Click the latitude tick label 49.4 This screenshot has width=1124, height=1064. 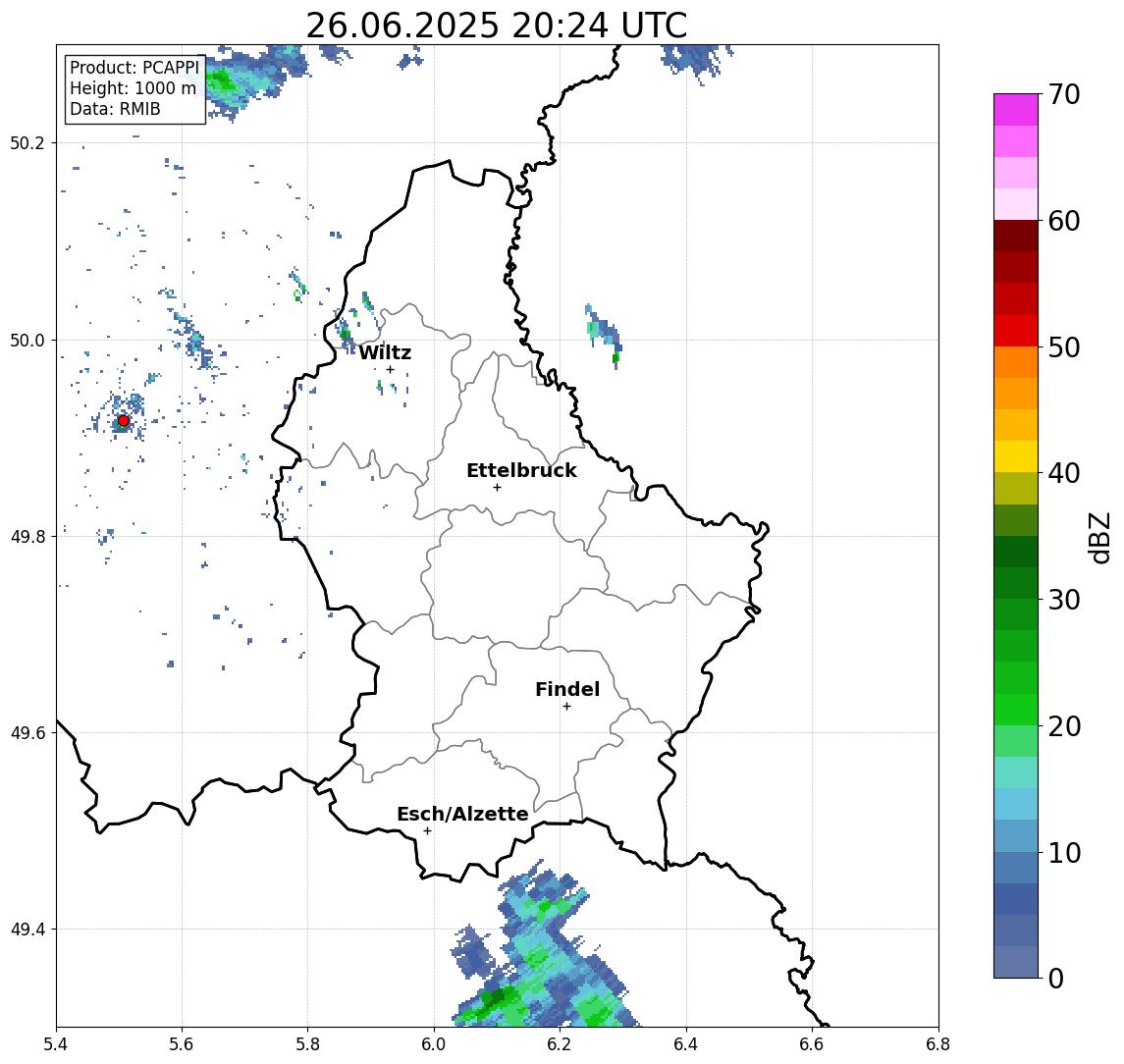click(x=27, y=930)
